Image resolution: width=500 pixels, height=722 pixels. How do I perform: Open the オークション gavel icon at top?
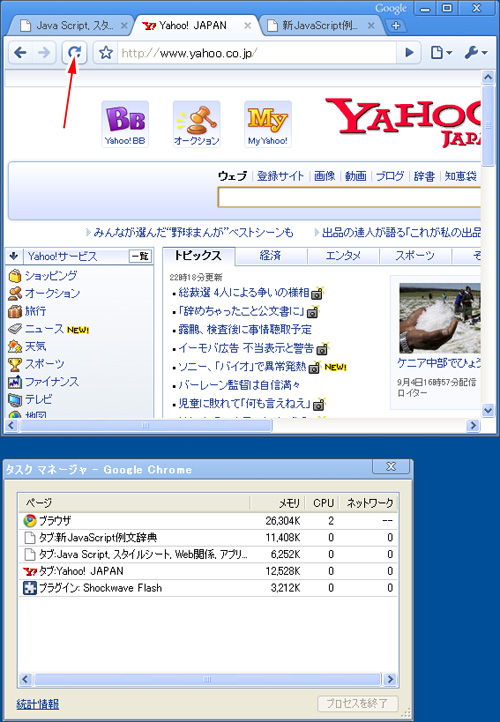197,124
